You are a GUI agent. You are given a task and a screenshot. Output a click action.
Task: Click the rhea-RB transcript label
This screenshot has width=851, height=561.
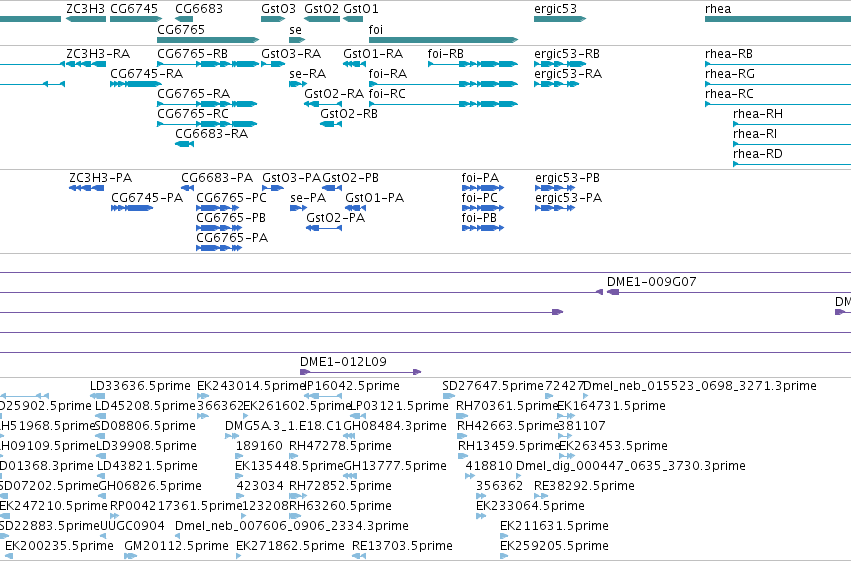pos(729,54)
